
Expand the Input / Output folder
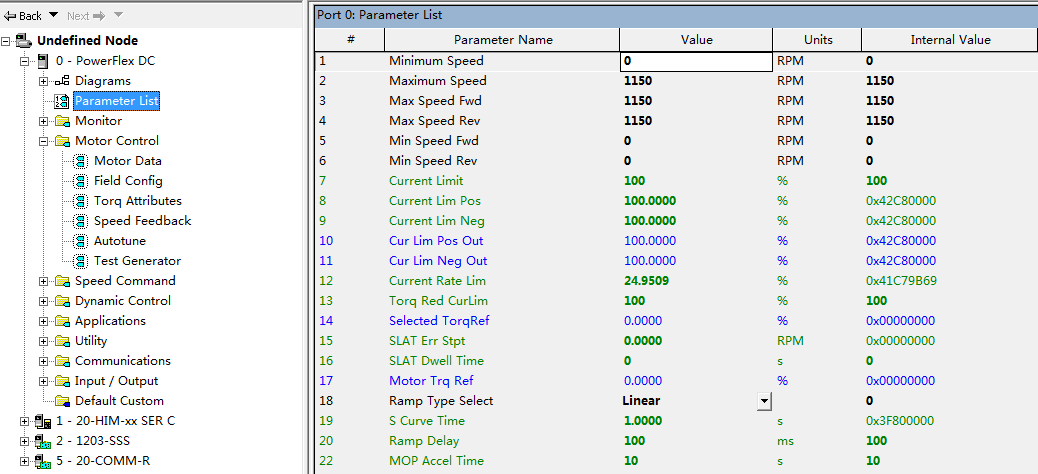click(x=44, y=381)
